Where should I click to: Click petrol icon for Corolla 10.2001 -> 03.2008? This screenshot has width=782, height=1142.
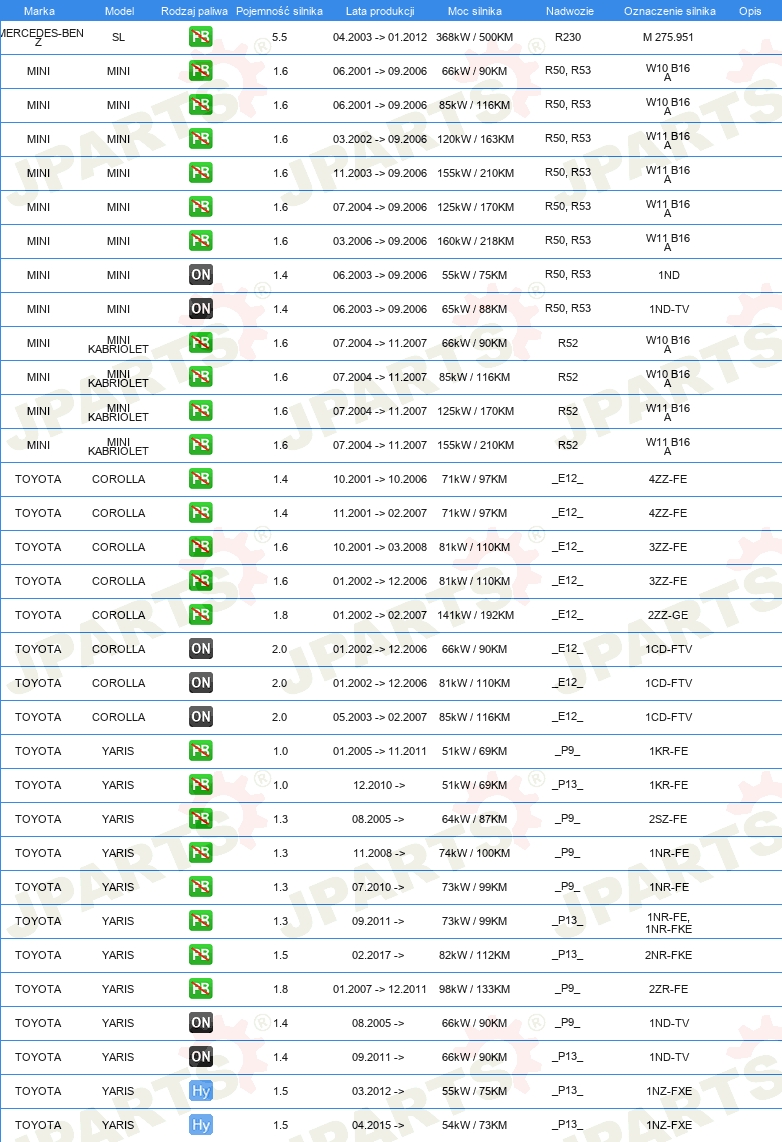click(x=201, y=546)
